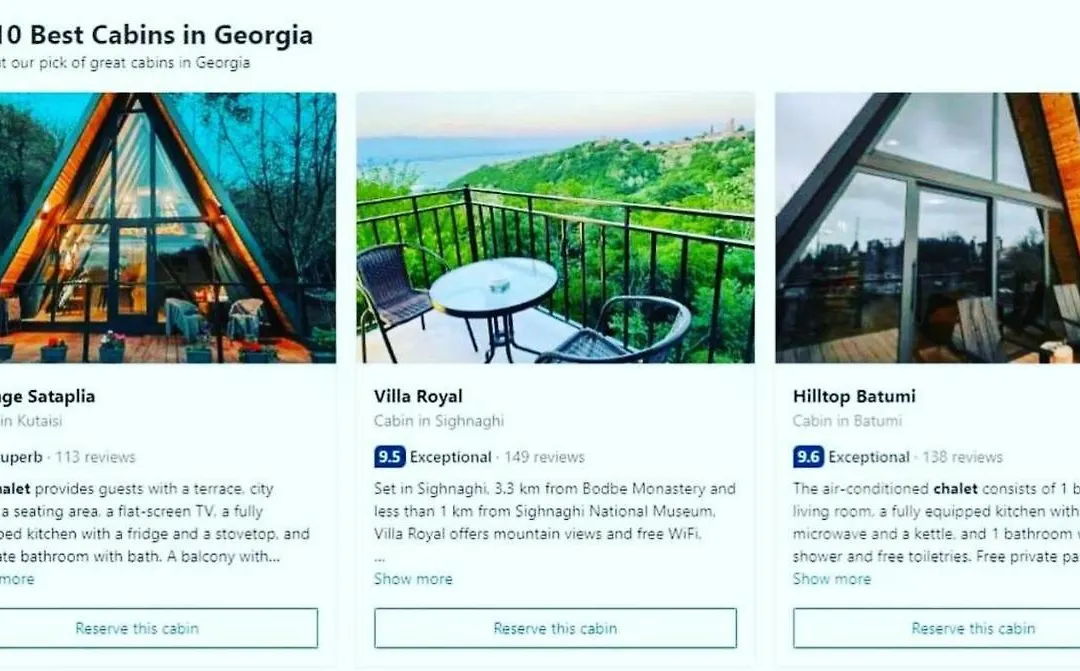Expand the Kutaisi cabin description
Viewport: 1080px width, 671px height.
pos(17,579)
